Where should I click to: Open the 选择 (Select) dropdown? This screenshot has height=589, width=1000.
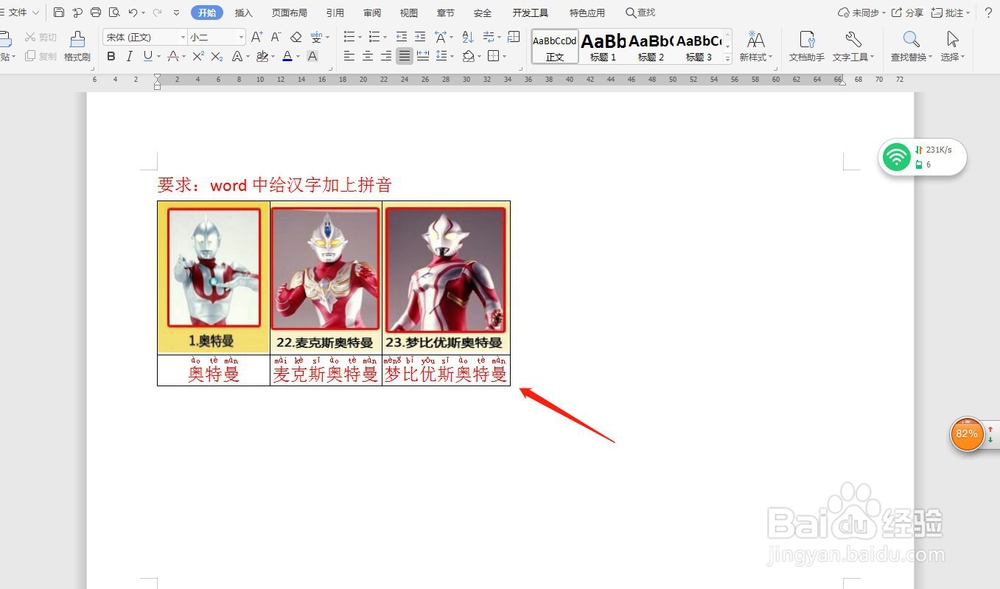(953, 46)
